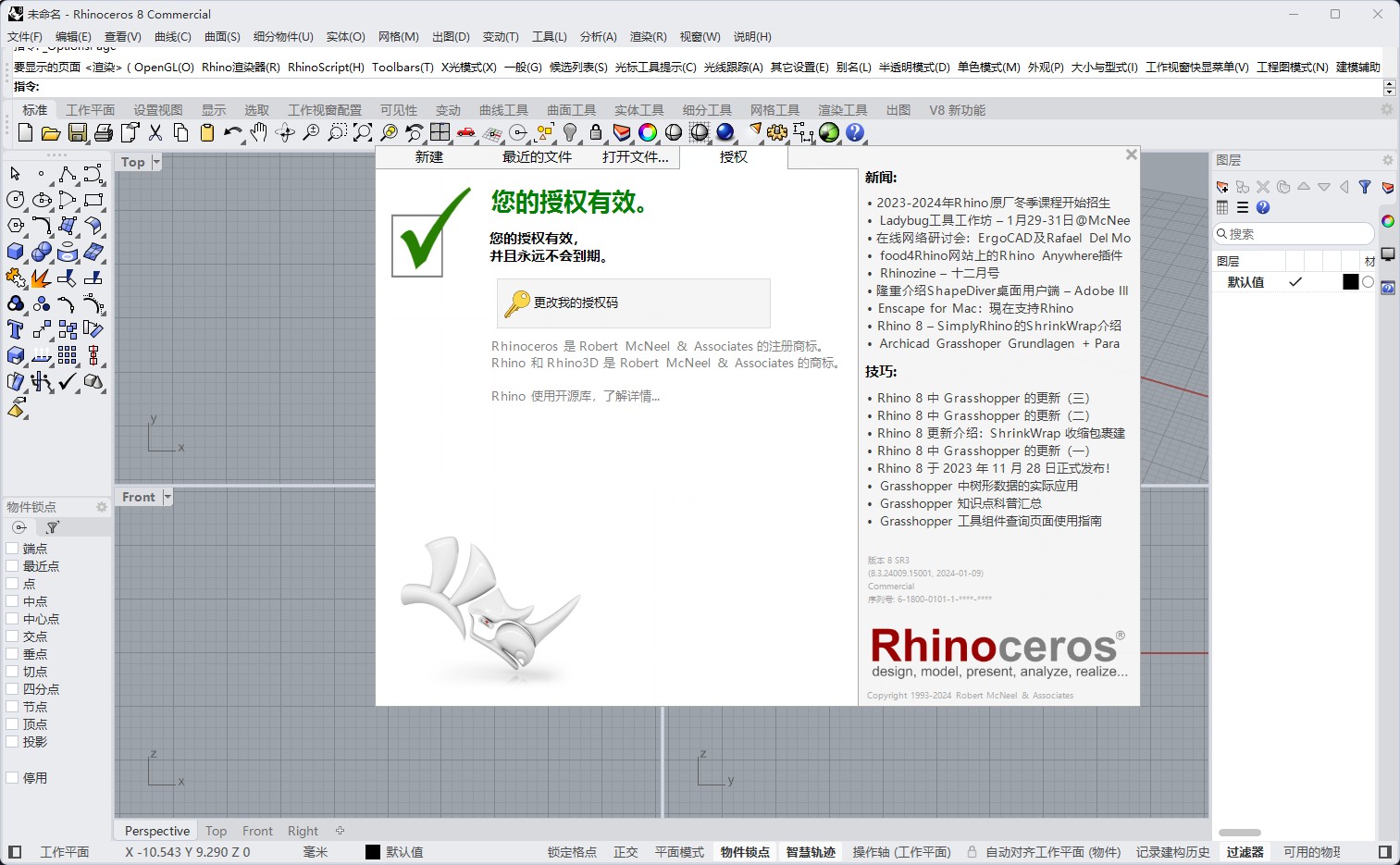Open the Front viewport dropdown arrow
Screen dimensions: 1400x865
[167, 497]
